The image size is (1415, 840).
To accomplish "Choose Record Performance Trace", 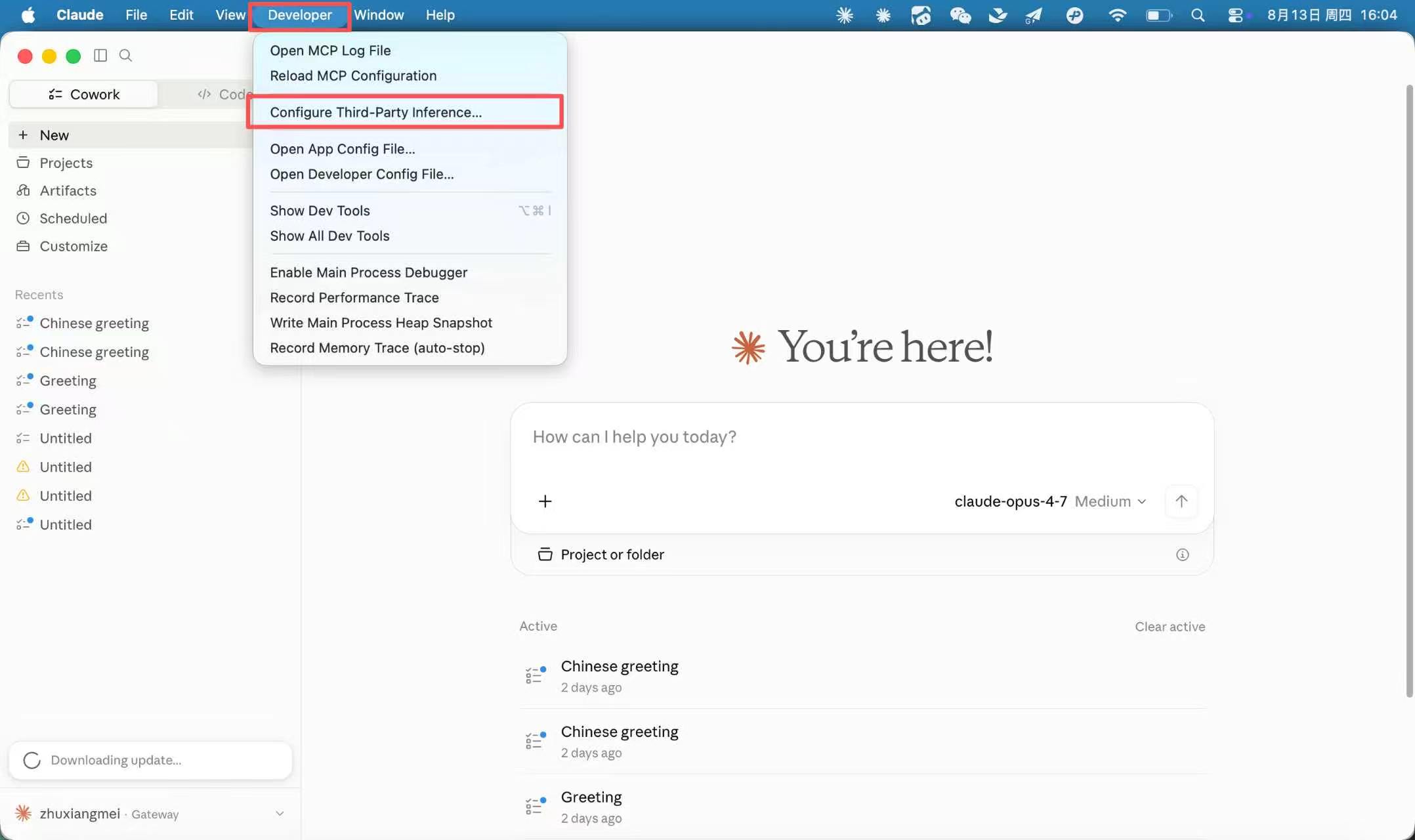I will point(410,297).
